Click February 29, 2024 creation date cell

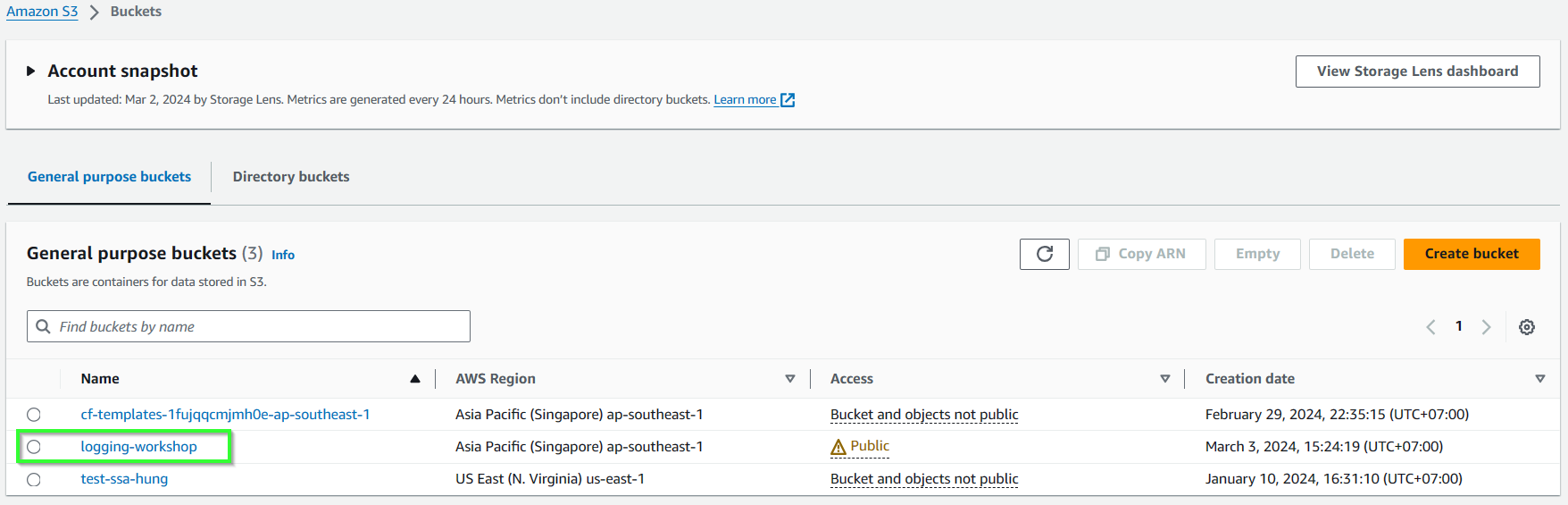point(1337,415)
